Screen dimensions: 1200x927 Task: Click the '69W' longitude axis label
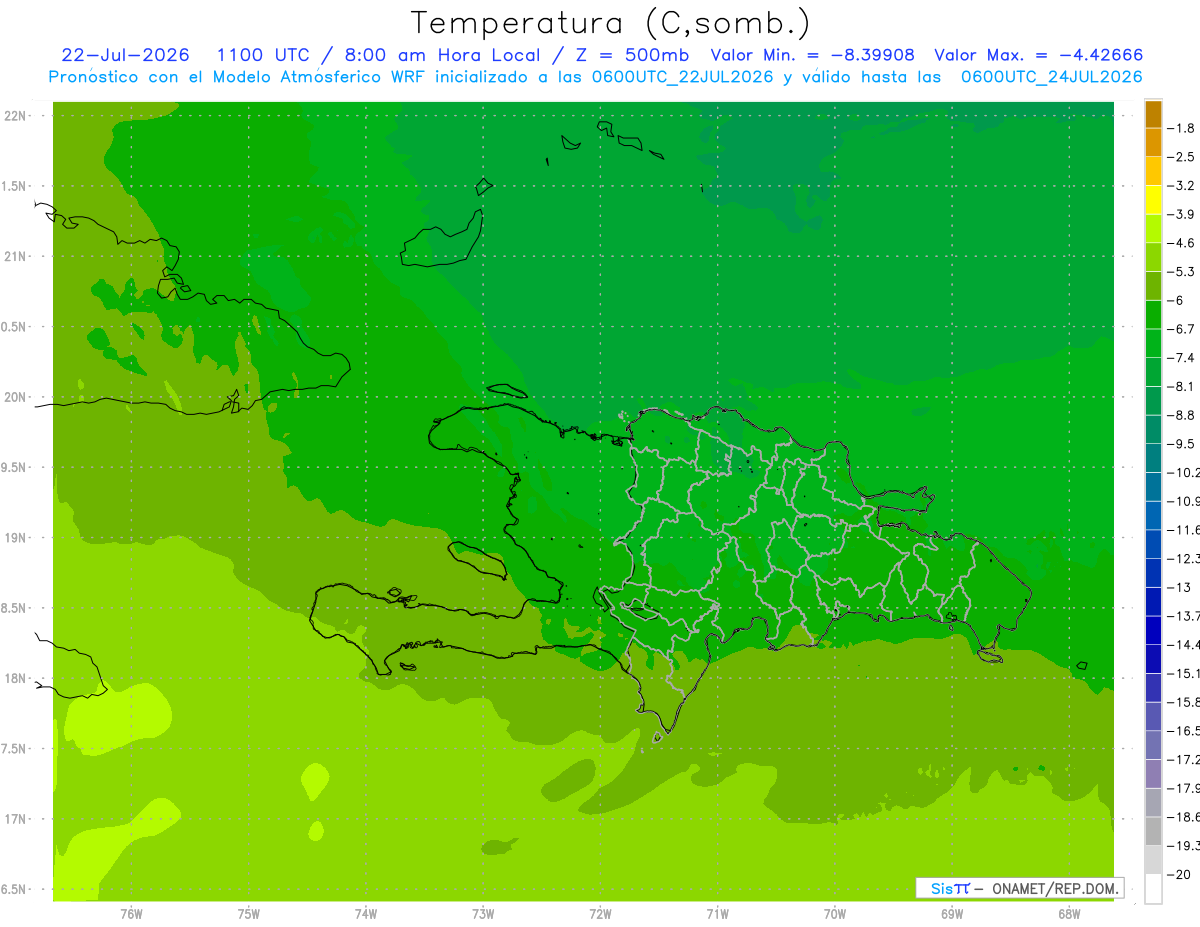coord(952,914)
